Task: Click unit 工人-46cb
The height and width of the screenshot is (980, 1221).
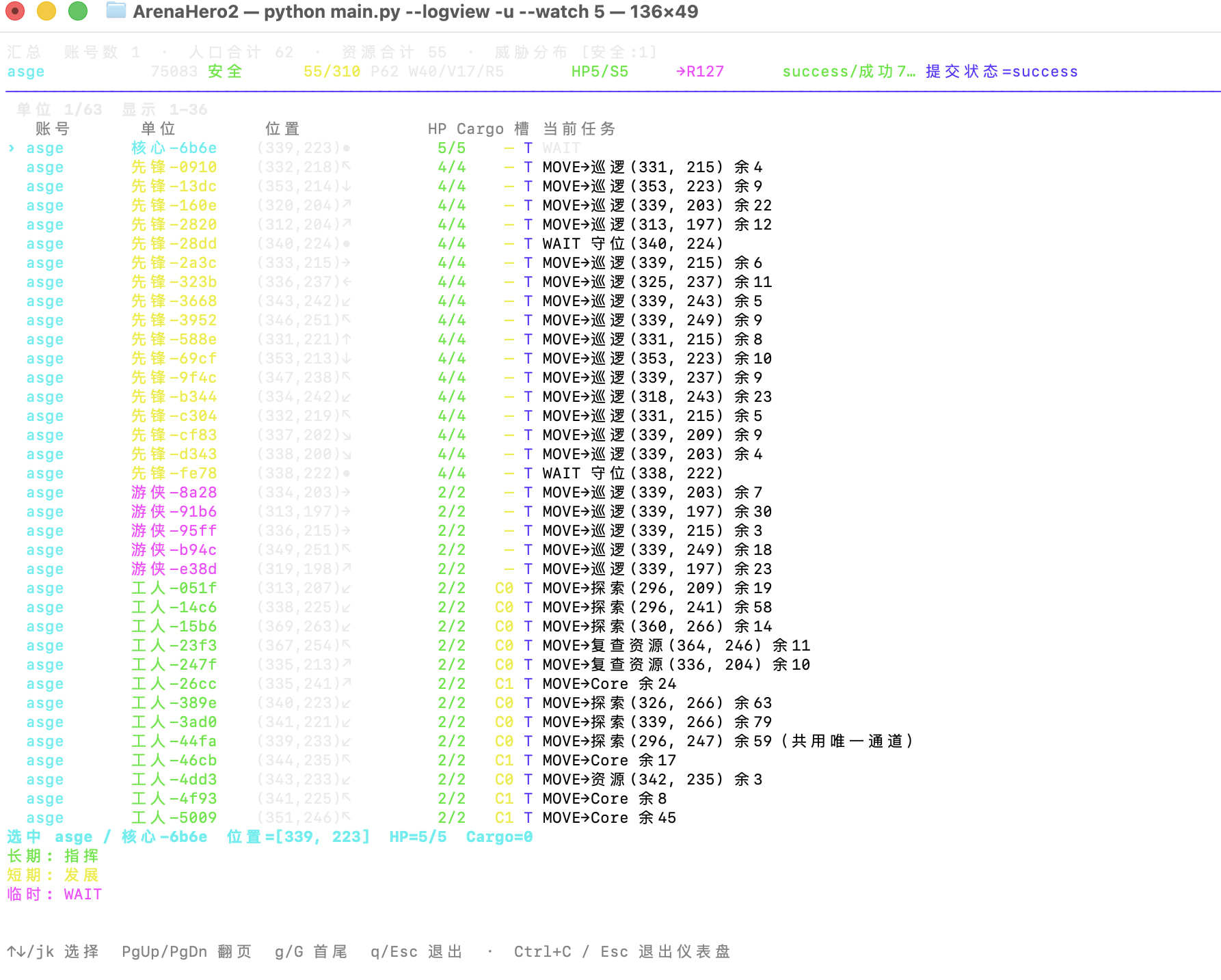Action: coord(174,760)
